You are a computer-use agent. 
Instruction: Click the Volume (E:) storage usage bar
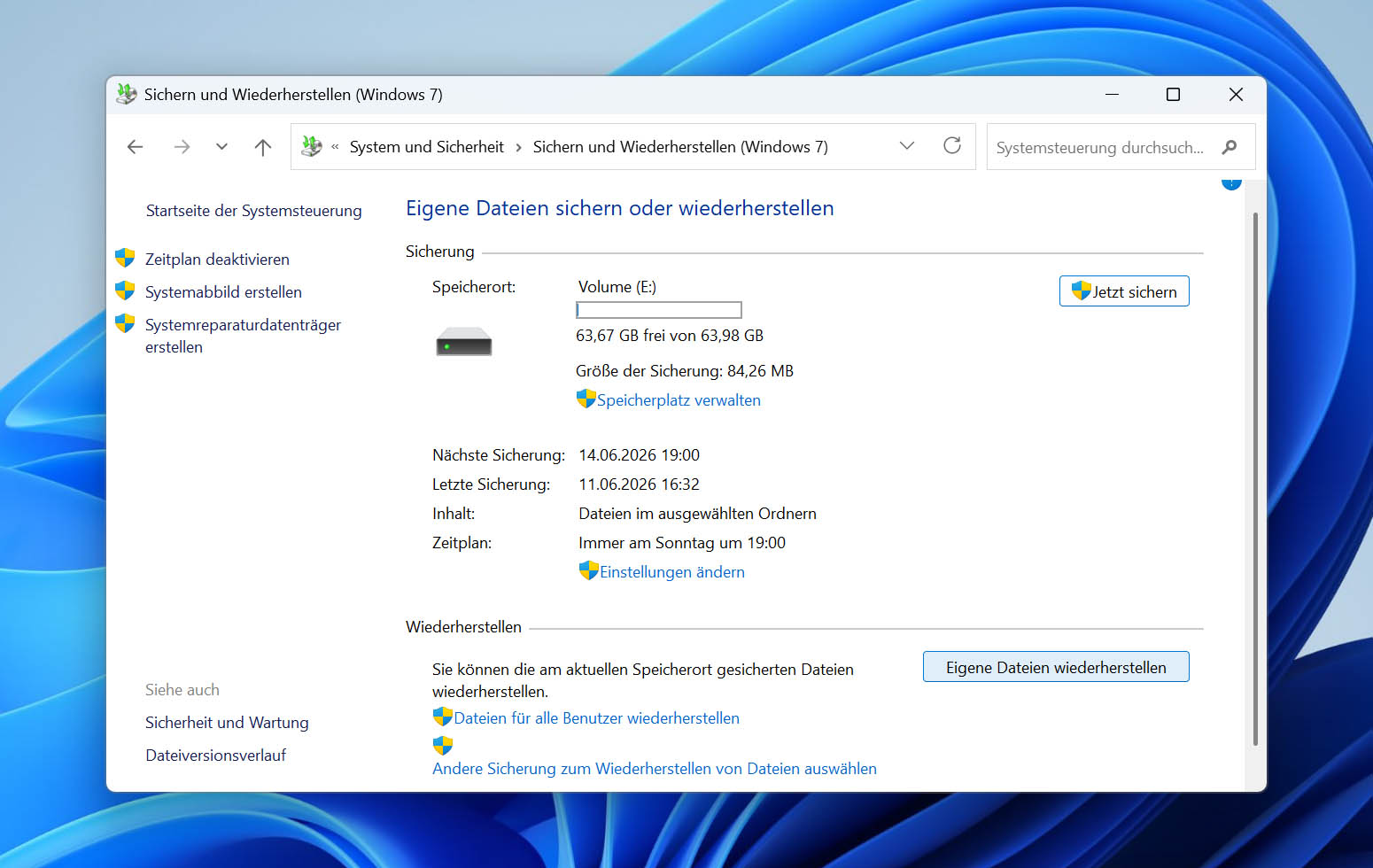click(658, 310)
